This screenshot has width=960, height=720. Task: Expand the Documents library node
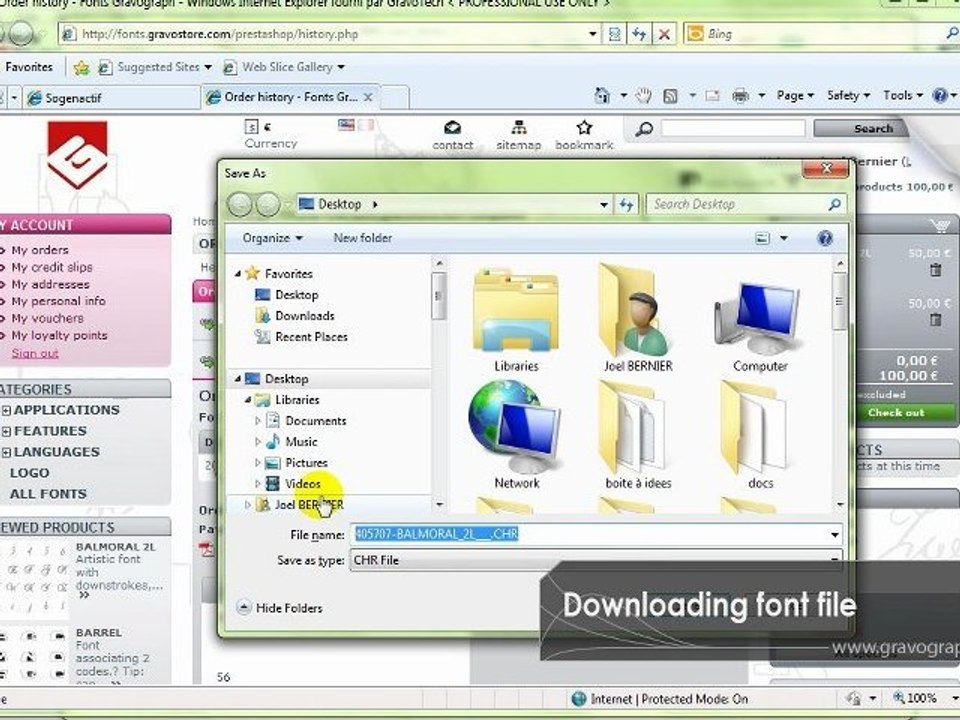coord(258,421)
